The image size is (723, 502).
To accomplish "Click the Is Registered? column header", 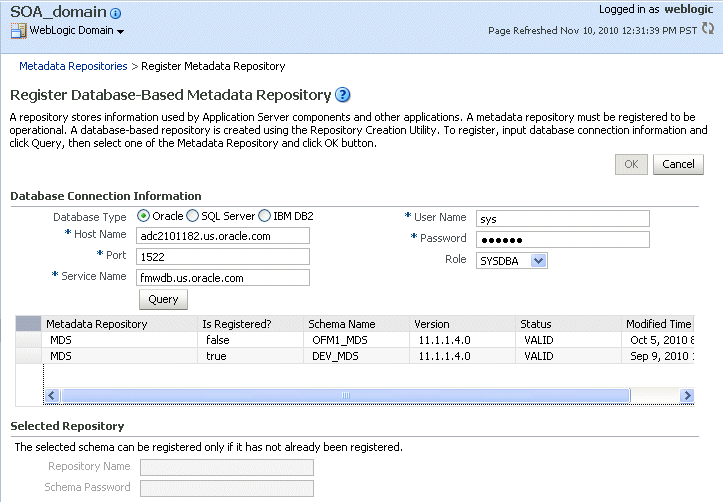I will [251, 324].
